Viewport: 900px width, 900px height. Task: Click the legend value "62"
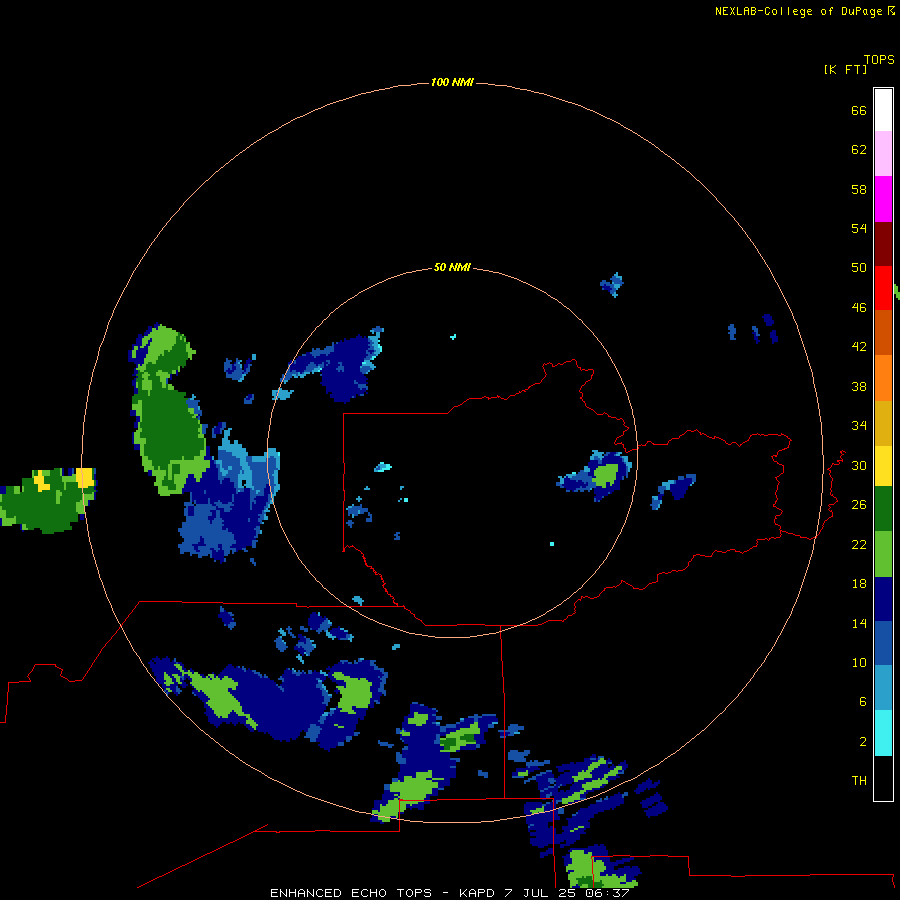point(859,150)
